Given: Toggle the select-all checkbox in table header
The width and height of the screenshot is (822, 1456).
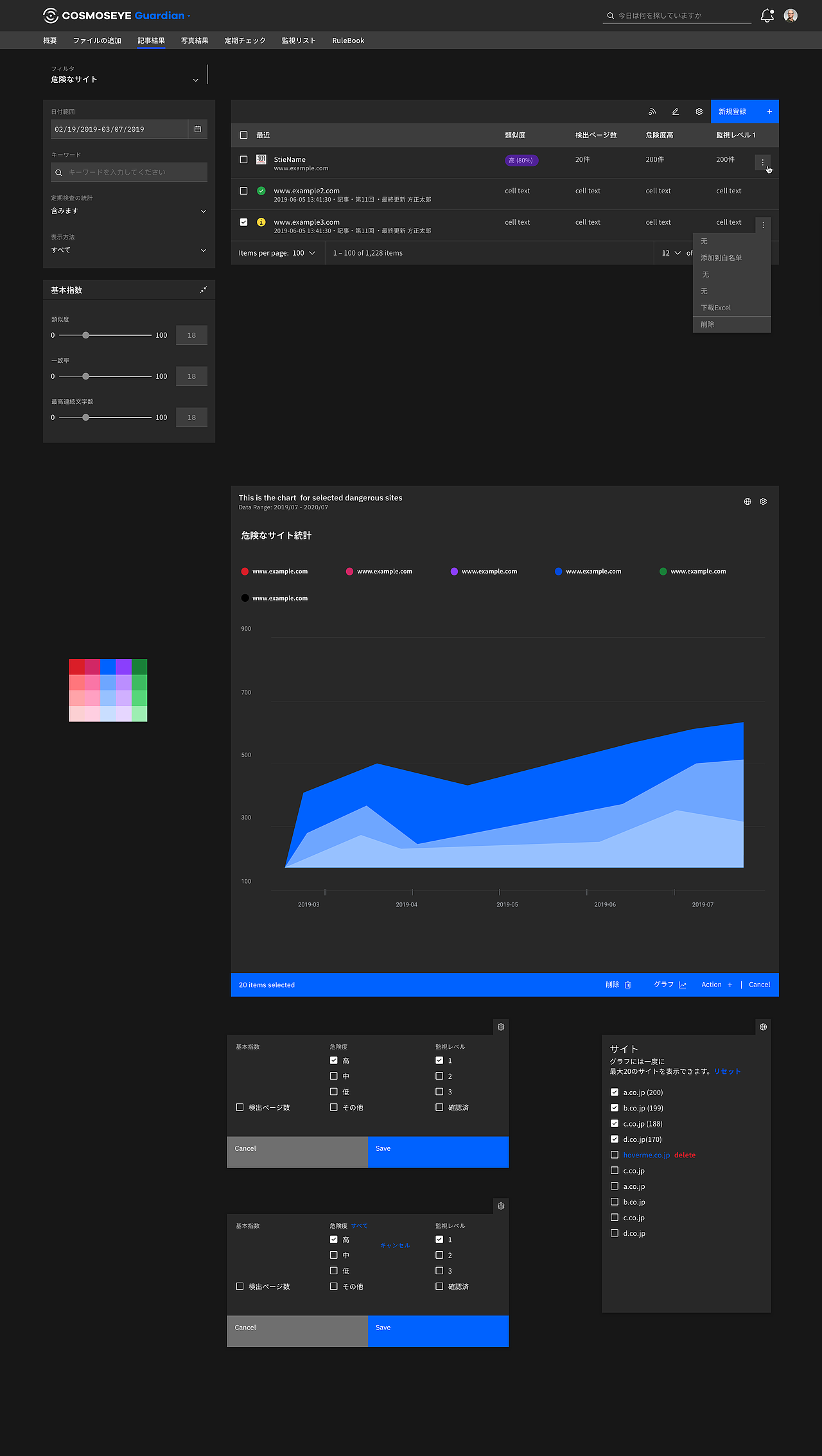Looking at the screenshot, I should [x=243, y=135].
